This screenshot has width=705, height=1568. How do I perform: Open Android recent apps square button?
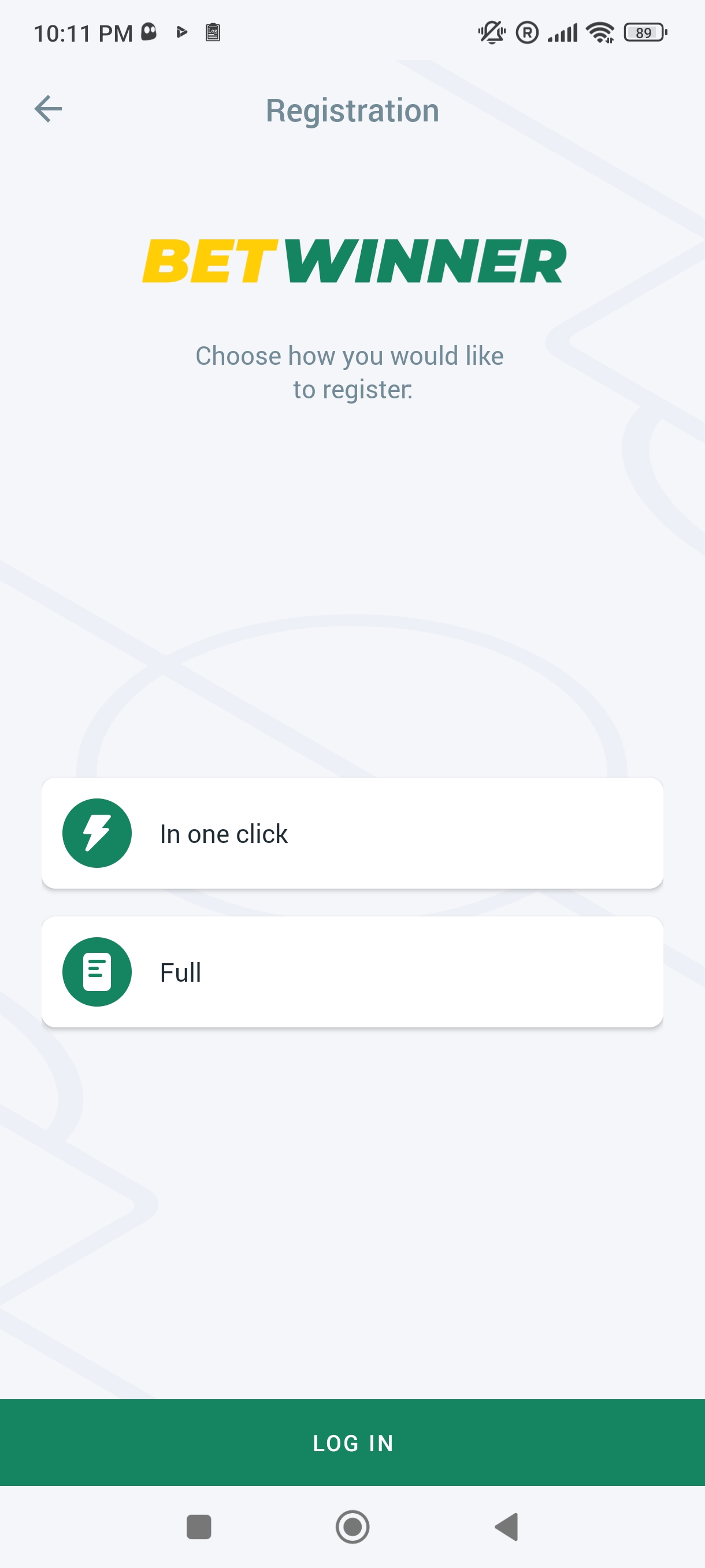tap(198, 1526)
